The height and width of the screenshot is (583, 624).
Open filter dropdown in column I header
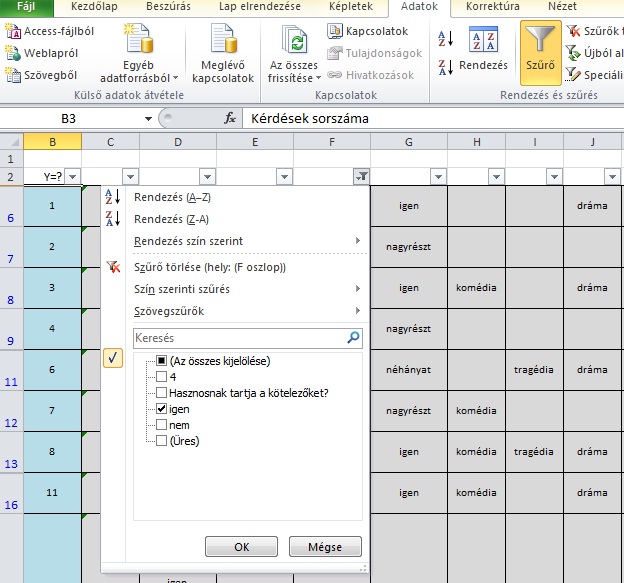click(x=554, y=177)
